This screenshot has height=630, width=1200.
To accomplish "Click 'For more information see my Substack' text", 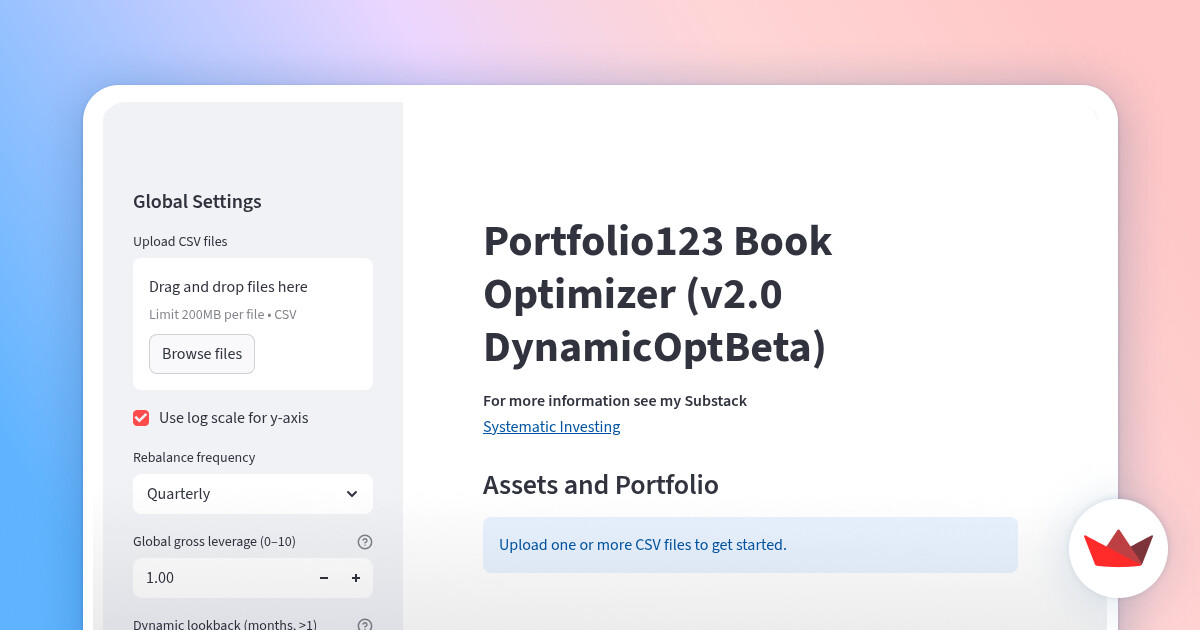I will (614, 401).
